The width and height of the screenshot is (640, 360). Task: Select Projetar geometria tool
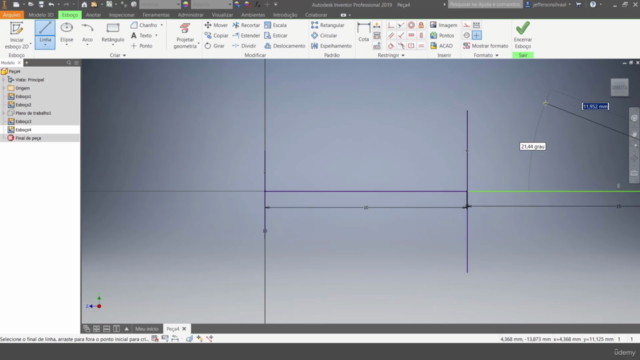185,36
